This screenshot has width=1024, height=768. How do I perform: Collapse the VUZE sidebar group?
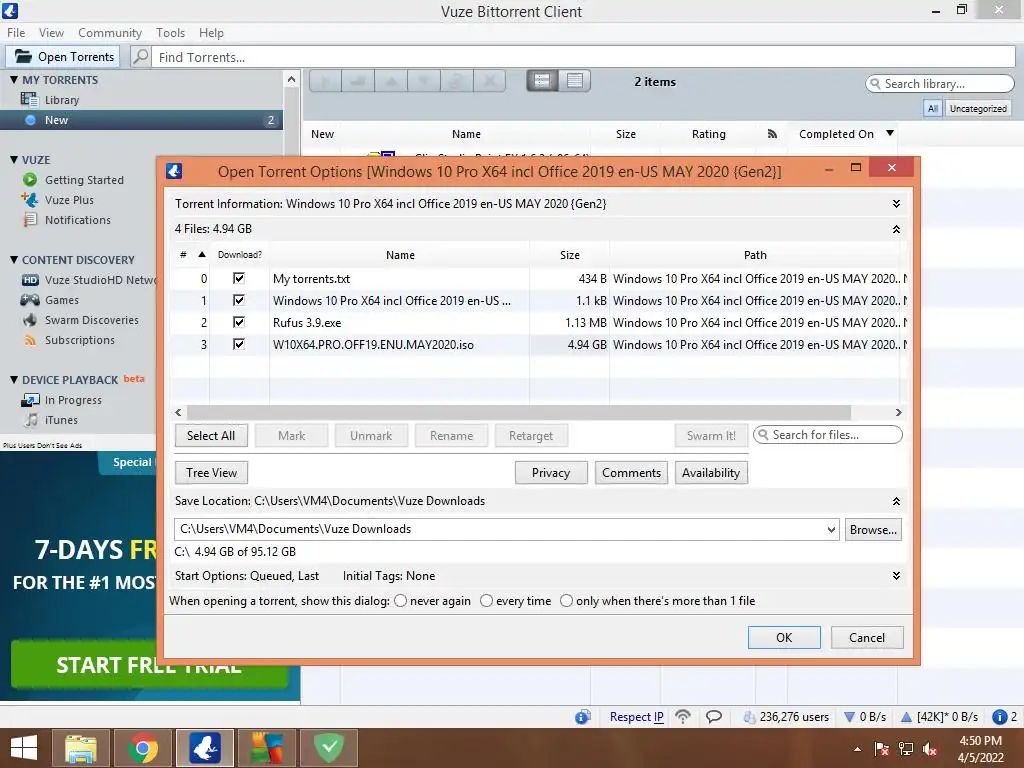coord(14,160)
